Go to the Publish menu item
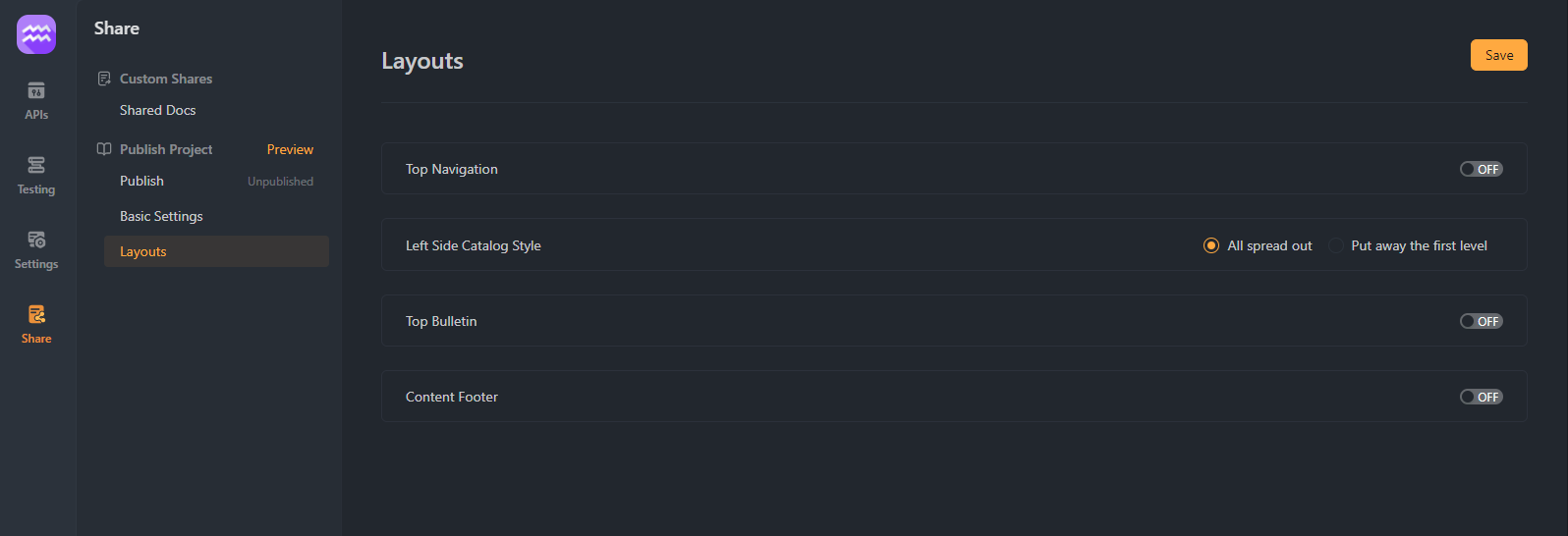 (141, 181)
